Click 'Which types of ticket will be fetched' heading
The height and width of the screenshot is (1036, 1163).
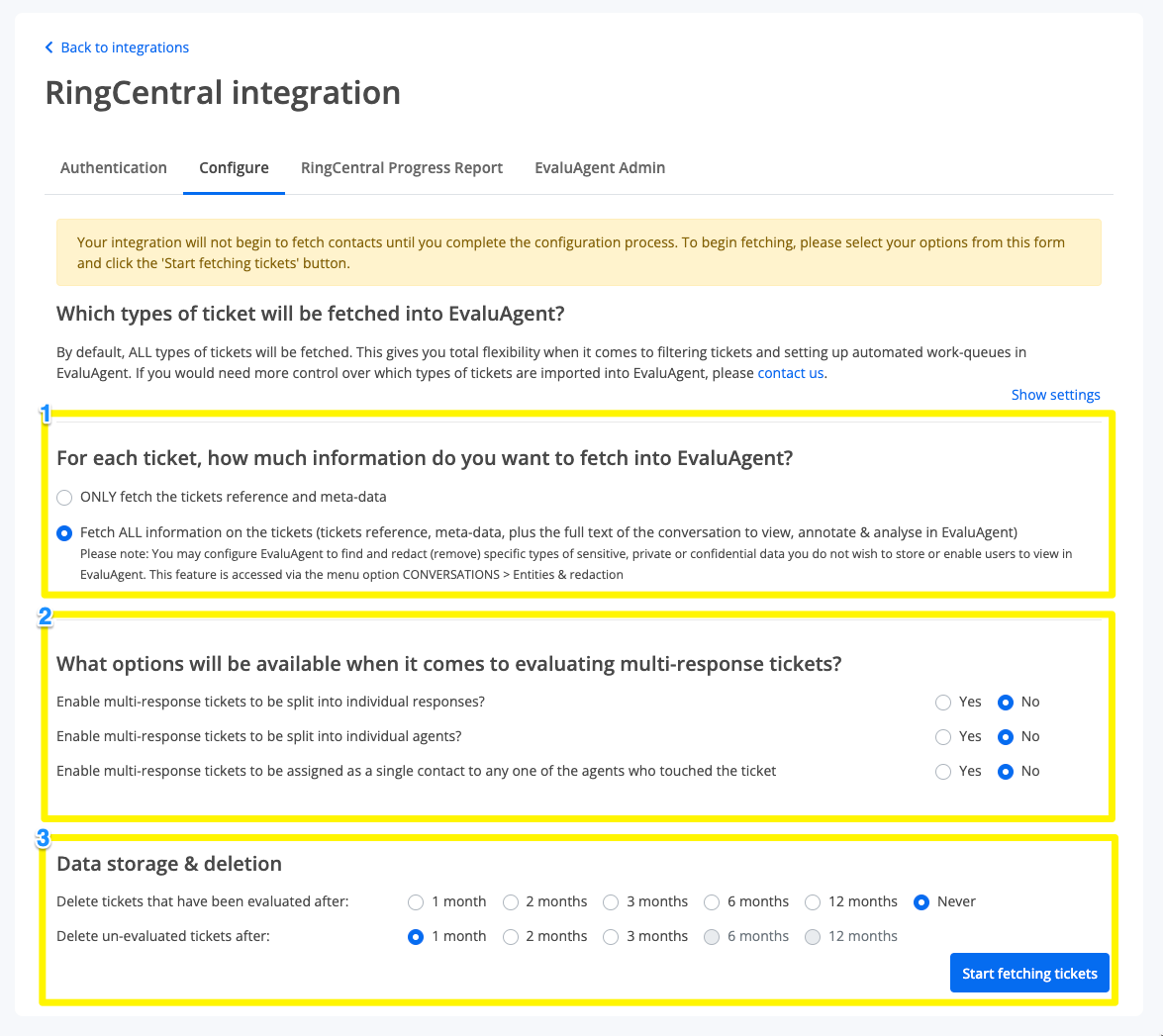pos(310,314)
